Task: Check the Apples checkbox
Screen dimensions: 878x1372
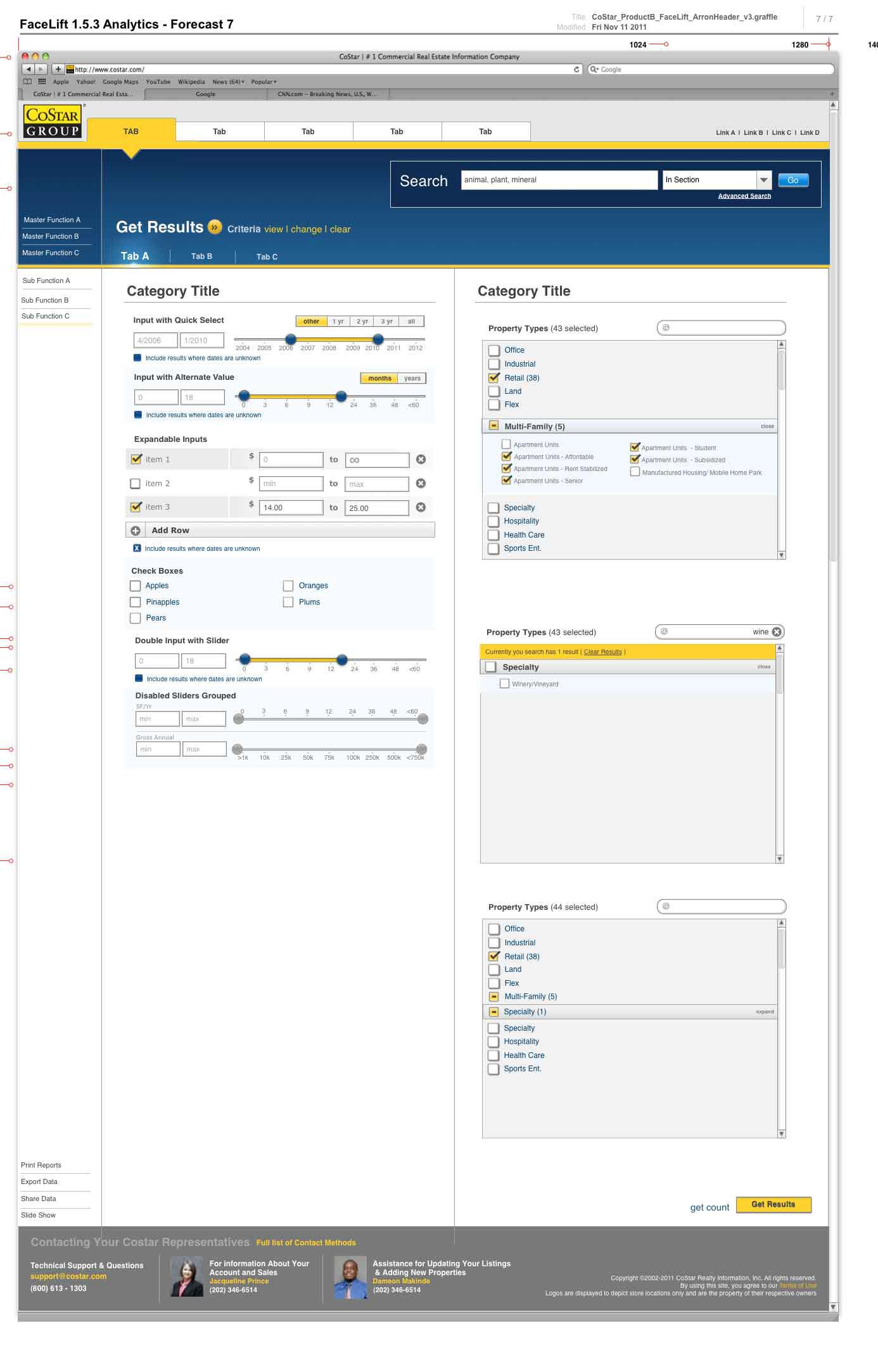Action: point(136,586)
